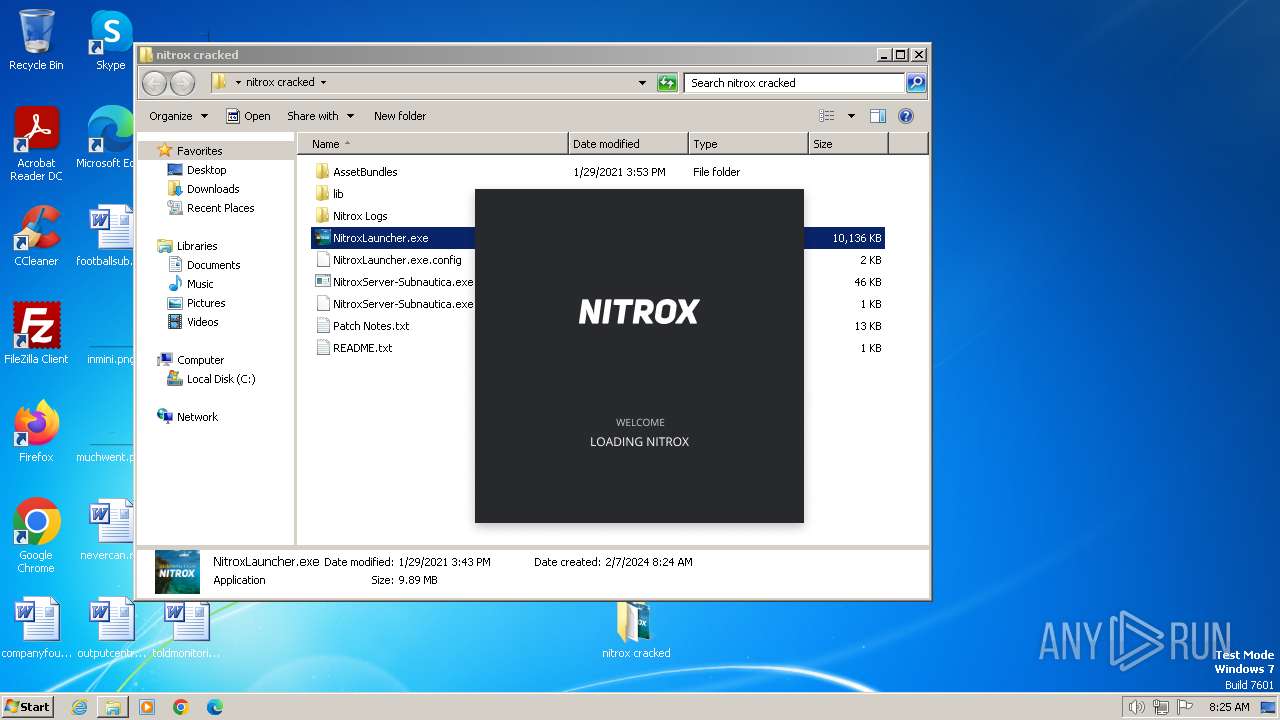
Task: Open Videos library in navigation pane
Action: [x=202, y=322]
